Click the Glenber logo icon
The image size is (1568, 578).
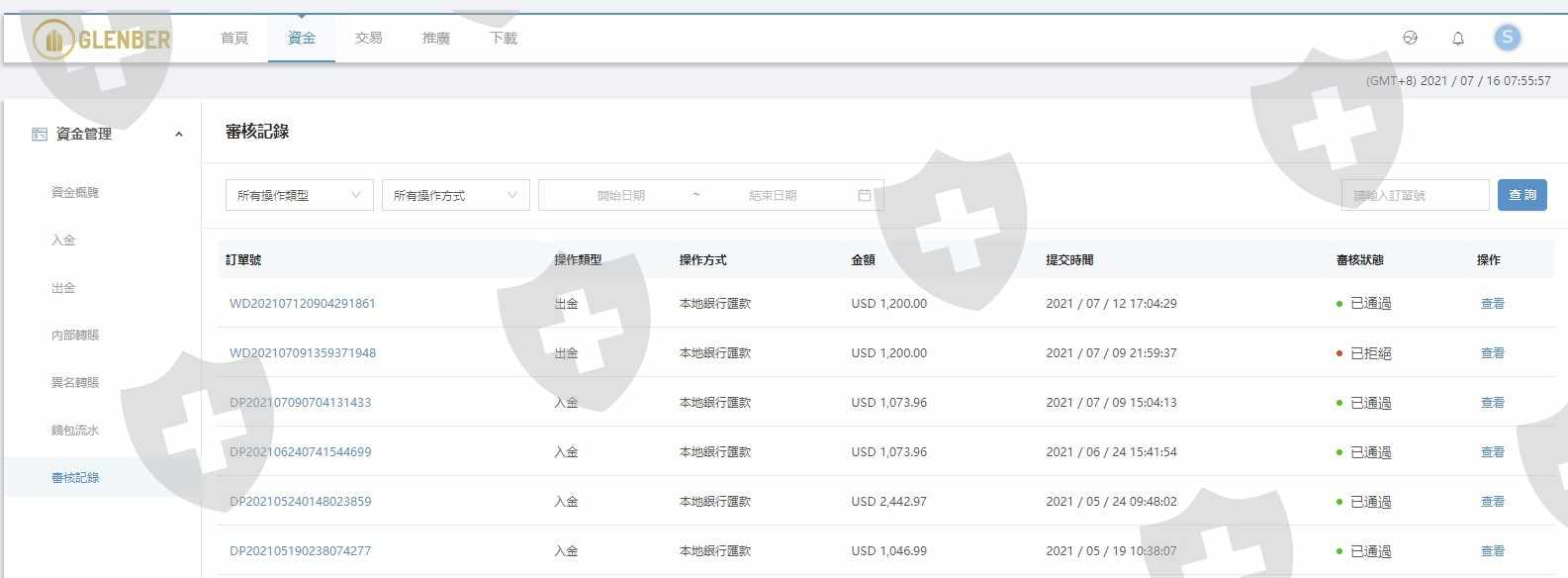click(53, 40)
